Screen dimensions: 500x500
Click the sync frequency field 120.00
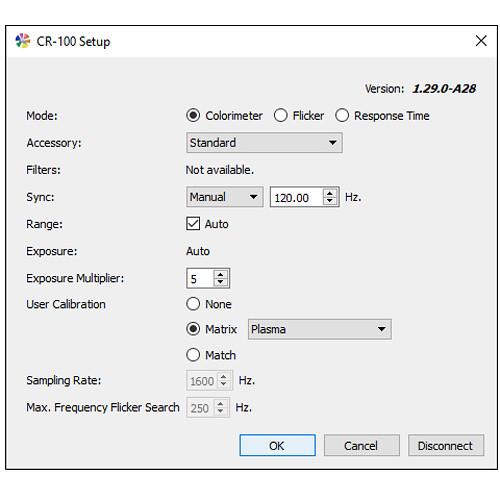[296, 197]
